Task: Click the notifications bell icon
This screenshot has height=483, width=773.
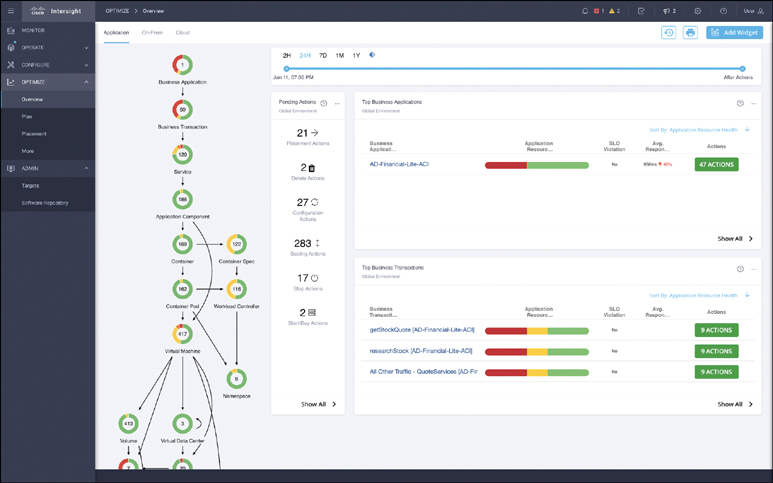Action: [x=585, y=10]
